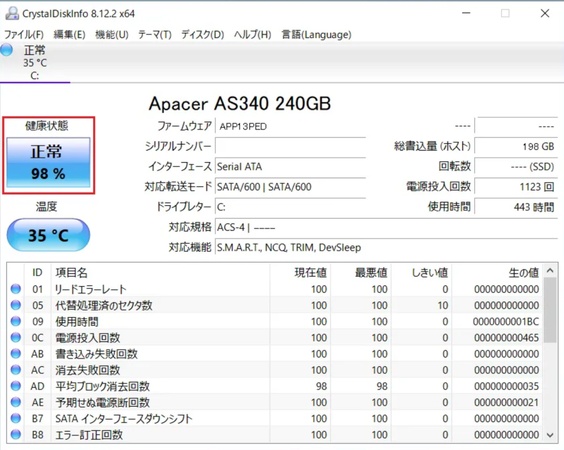The width and height of the screenshot is (564, 450).
Task: Click the CrystalDiskInfo app icon in title bar
Action: coord(12,13)
